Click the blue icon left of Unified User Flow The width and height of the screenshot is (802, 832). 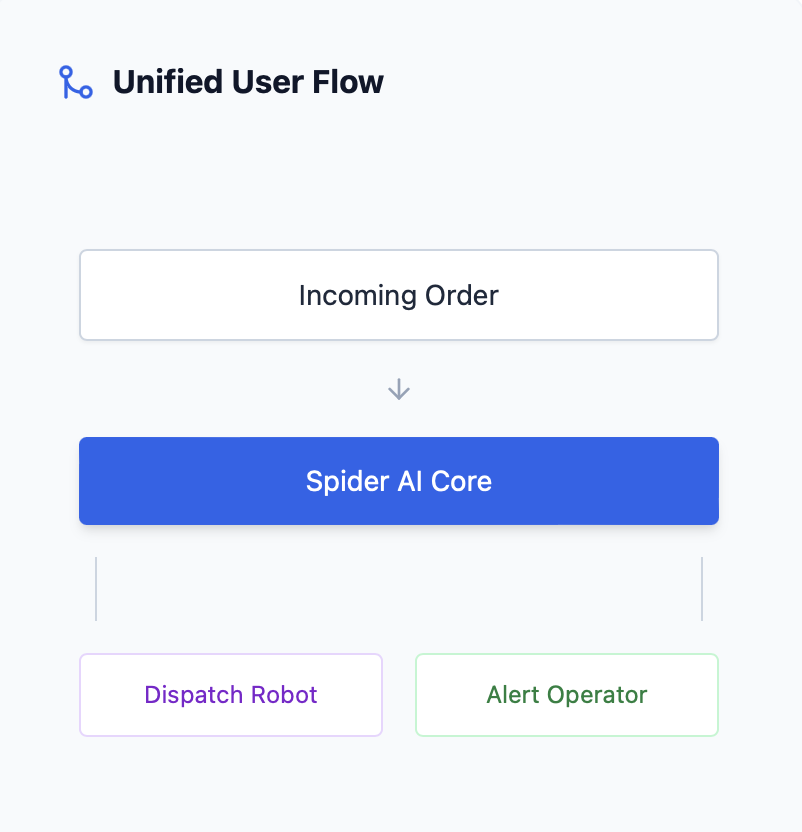(x=76, y=82)
